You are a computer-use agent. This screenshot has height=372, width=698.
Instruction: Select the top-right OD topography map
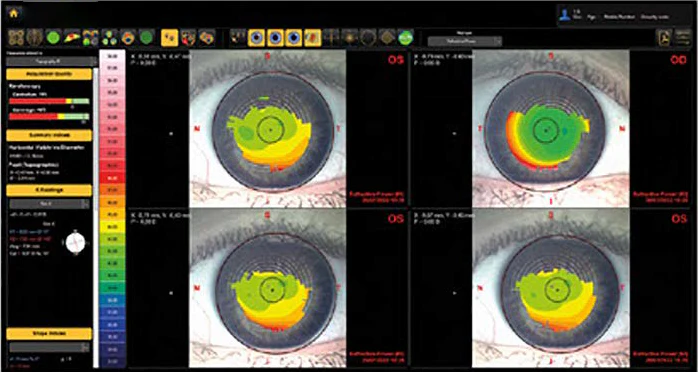point(551,128)
